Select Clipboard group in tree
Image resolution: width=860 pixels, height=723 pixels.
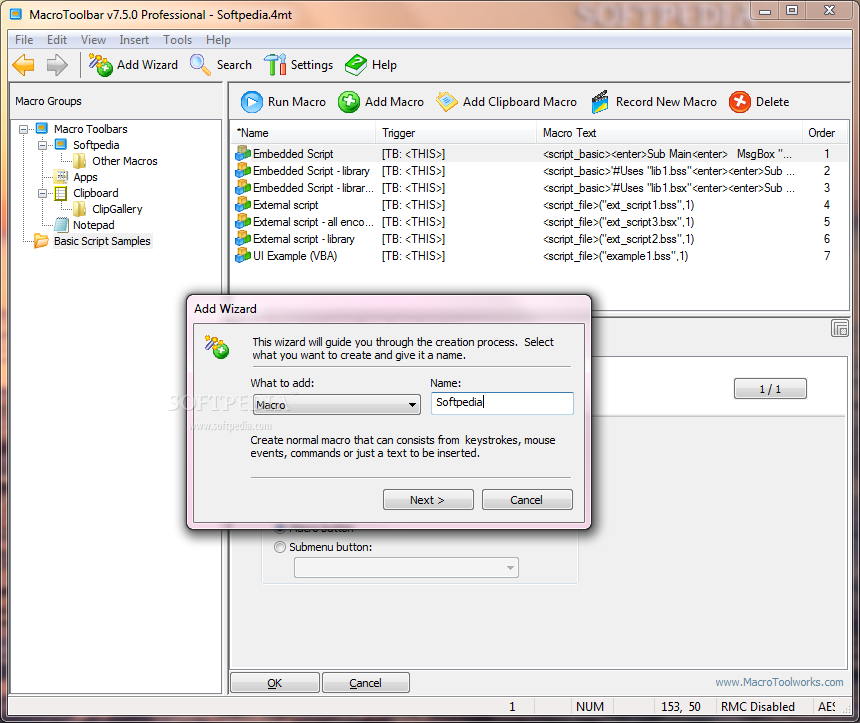[95, 193]
